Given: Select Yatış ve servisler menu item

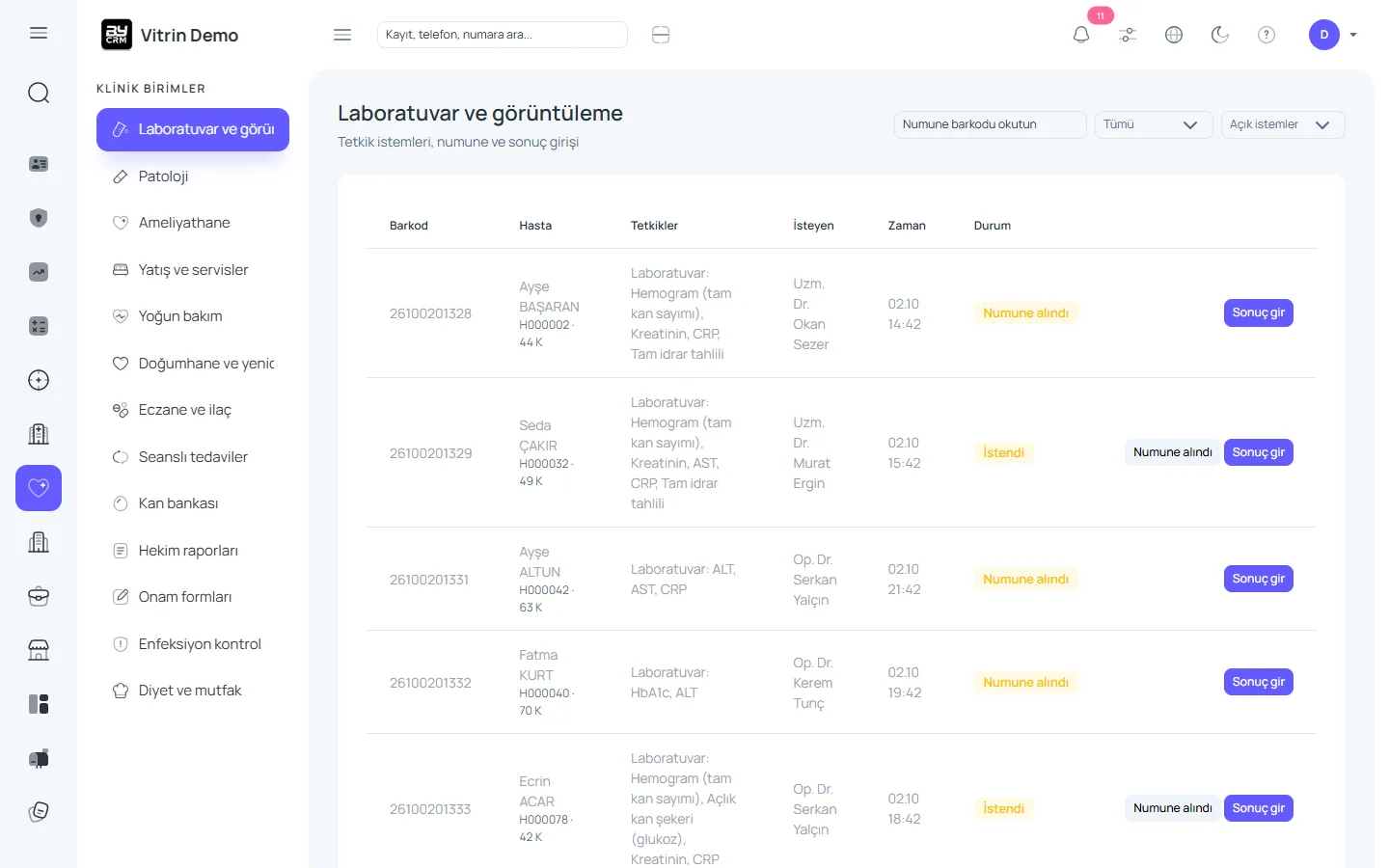Looking at the screenshot, I should click(x=193, y=270).
